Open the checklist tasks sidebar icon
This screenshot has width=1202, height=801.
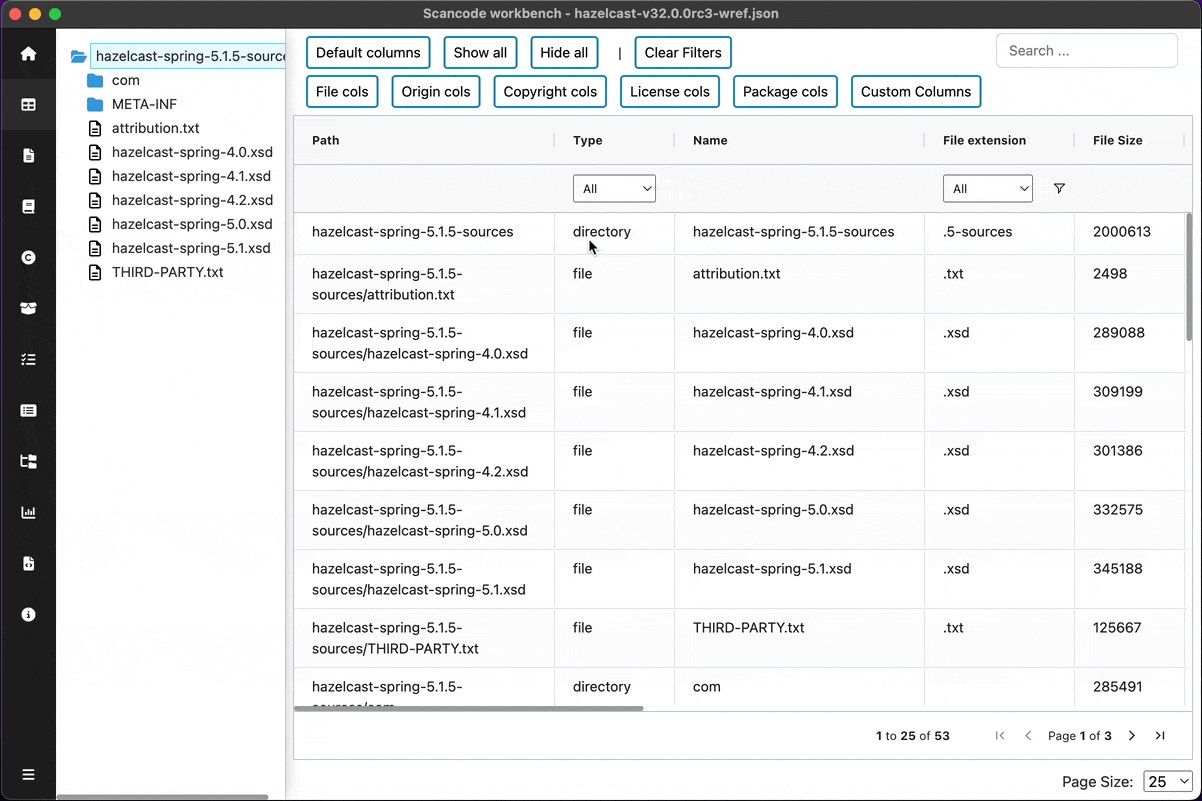click(x=28, y=359)
